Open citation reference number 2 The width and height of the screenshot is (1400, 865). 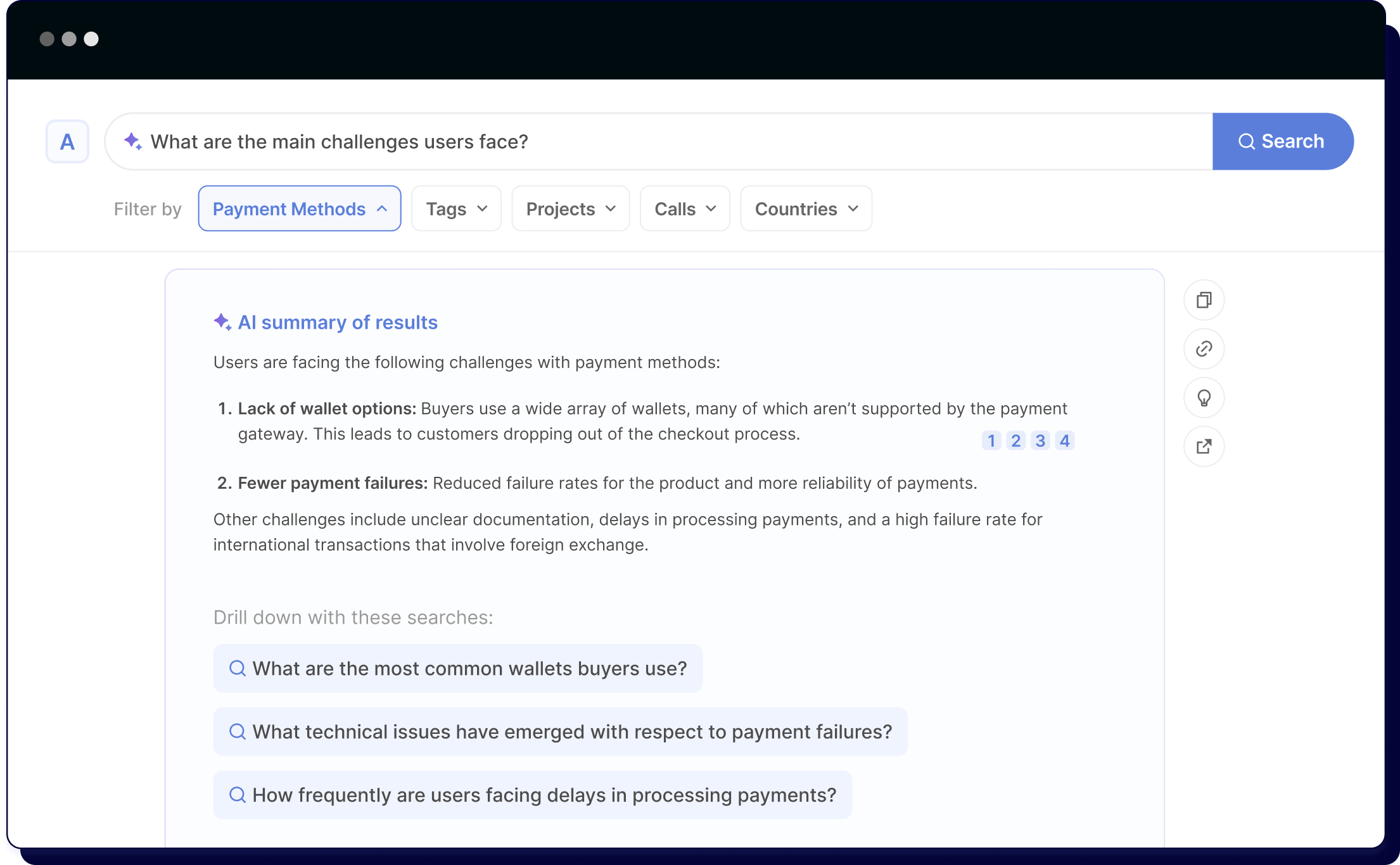pyautogui.click(x=1016, y=441)
